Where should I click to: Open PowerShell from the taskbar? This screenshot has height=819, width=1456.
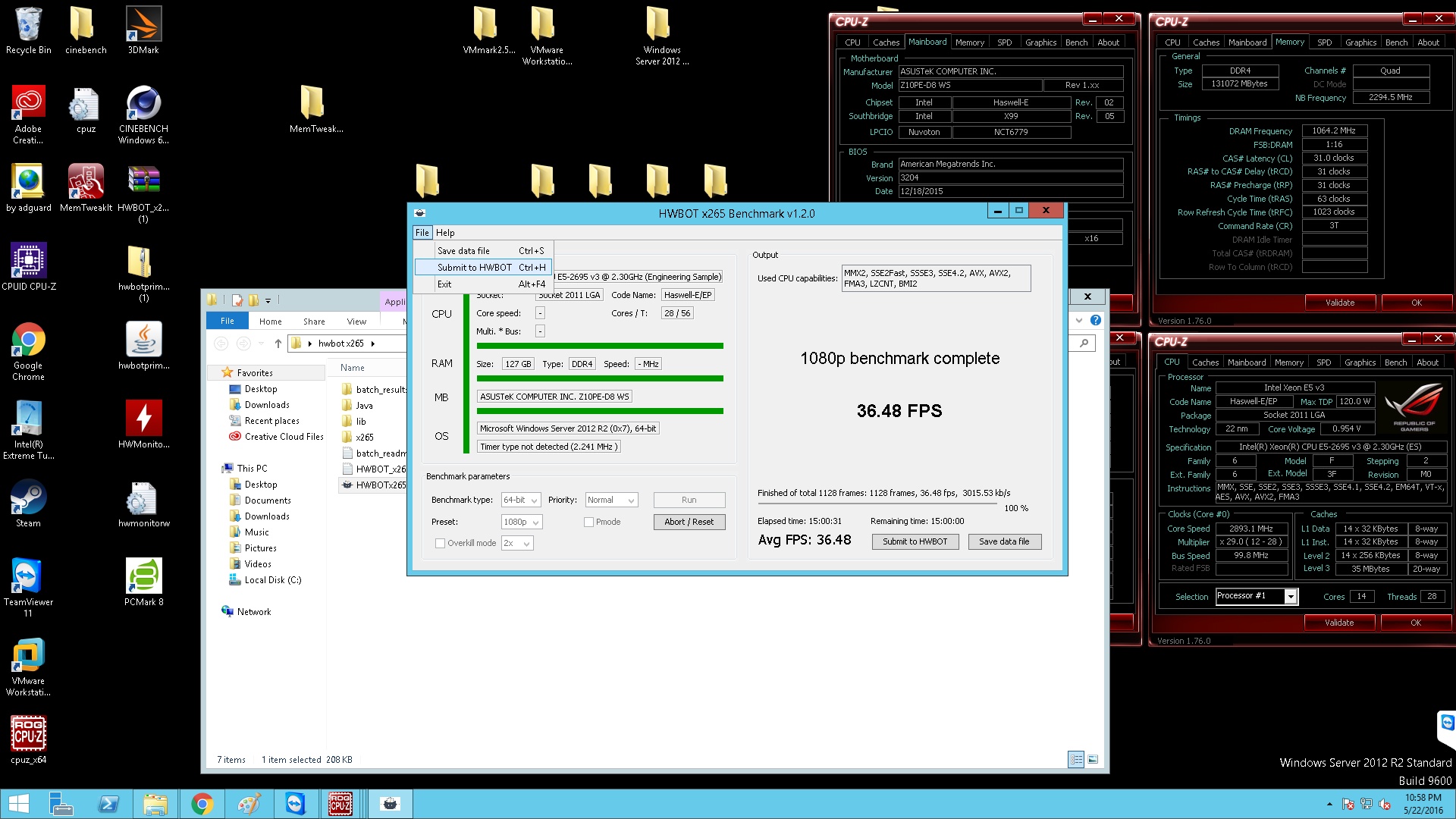(x=108, y=804)
